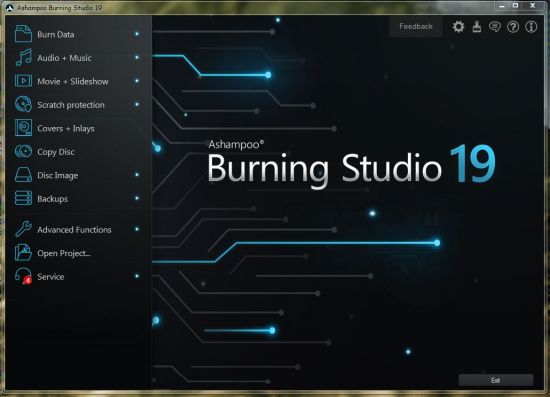Viewport: 550px width, 397px height.
Task: Open the Burn Data menu label
Action: pyautogui.click(x=56, y=34)
